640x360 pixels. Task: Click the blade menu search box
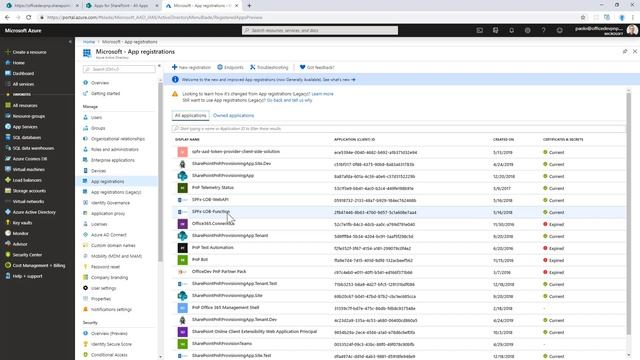tap(119, 69)
